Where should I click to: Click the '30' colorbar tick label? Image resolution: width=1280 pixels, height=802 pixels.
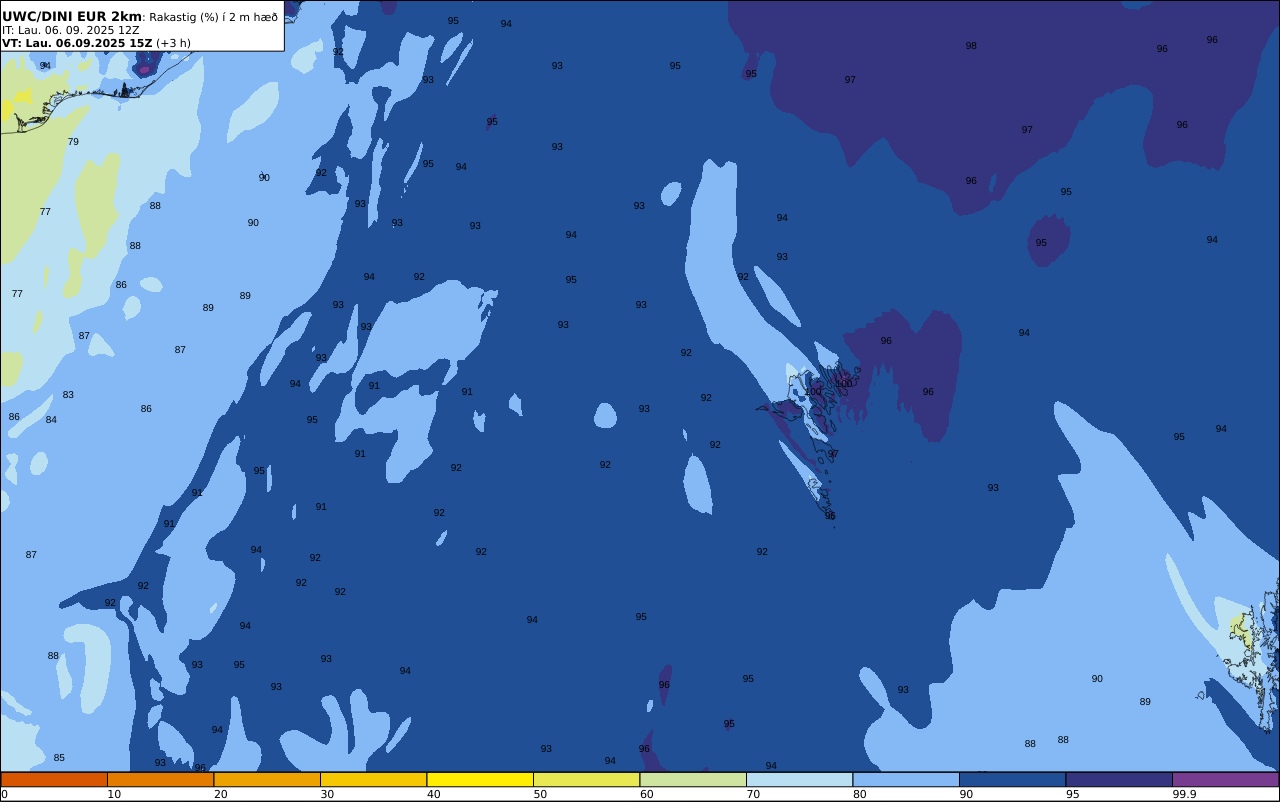point(327,794)
